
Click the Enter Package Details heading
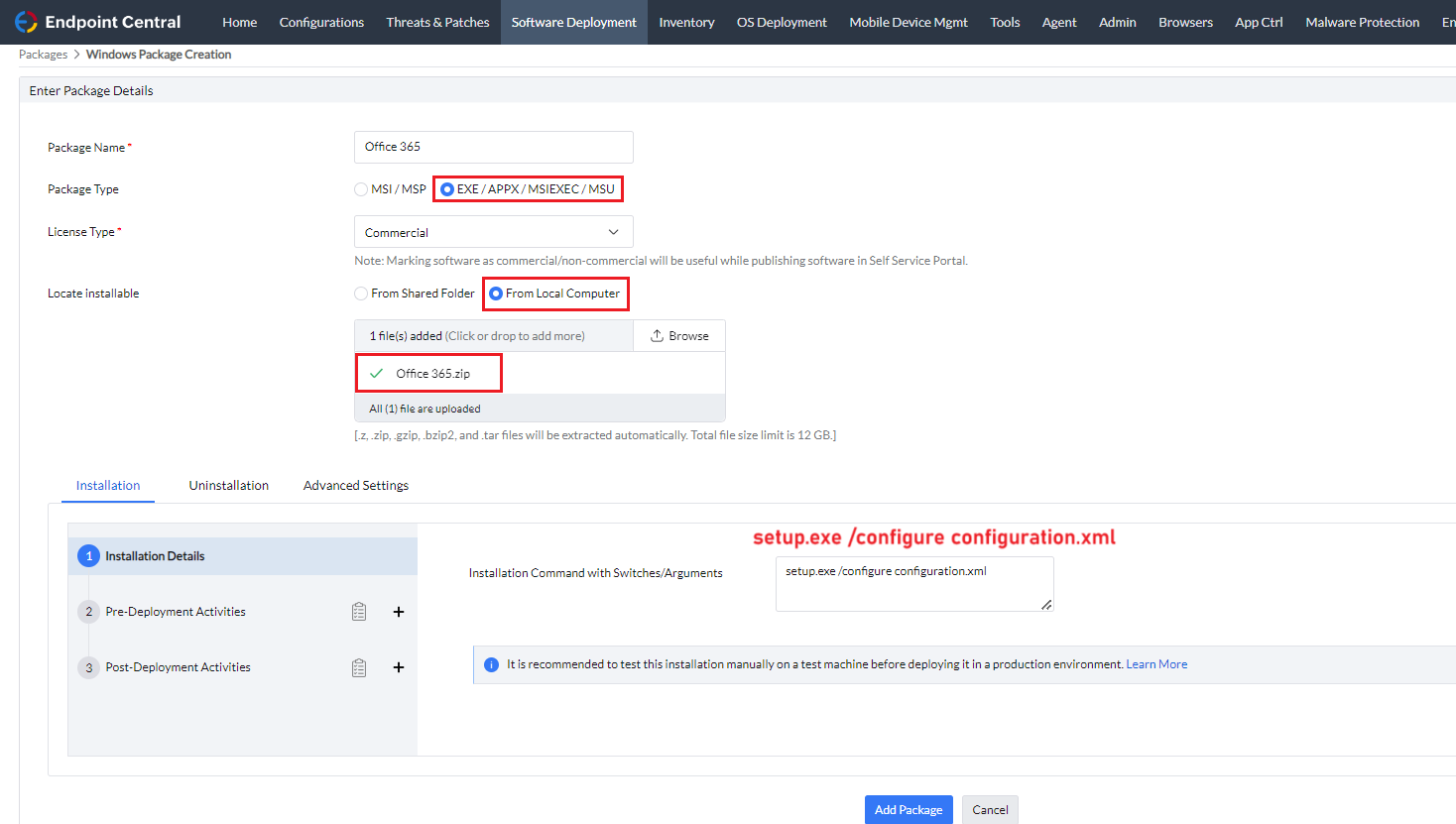tap(91, 91)
